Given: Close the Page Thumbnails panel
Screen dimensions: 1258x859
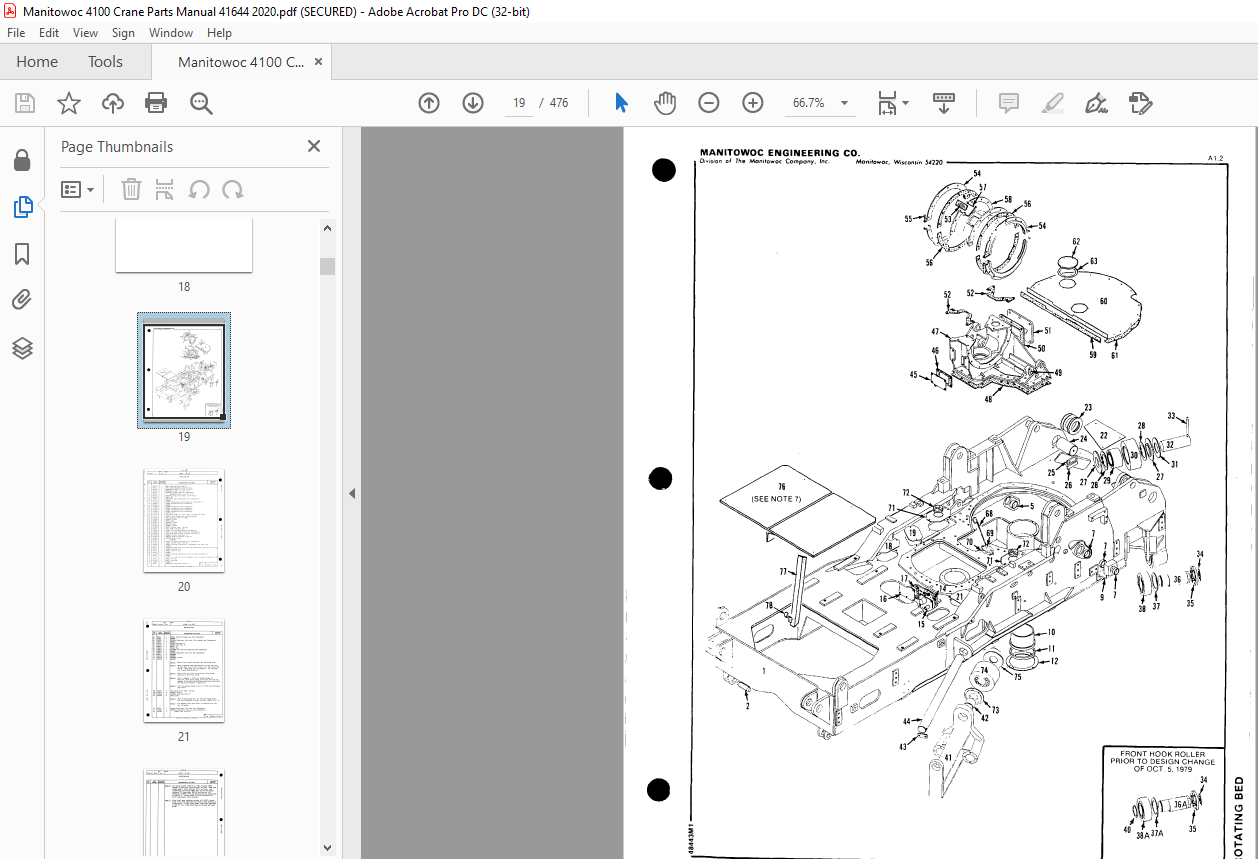Looking at the screenshot, I should tap(314, 146).
